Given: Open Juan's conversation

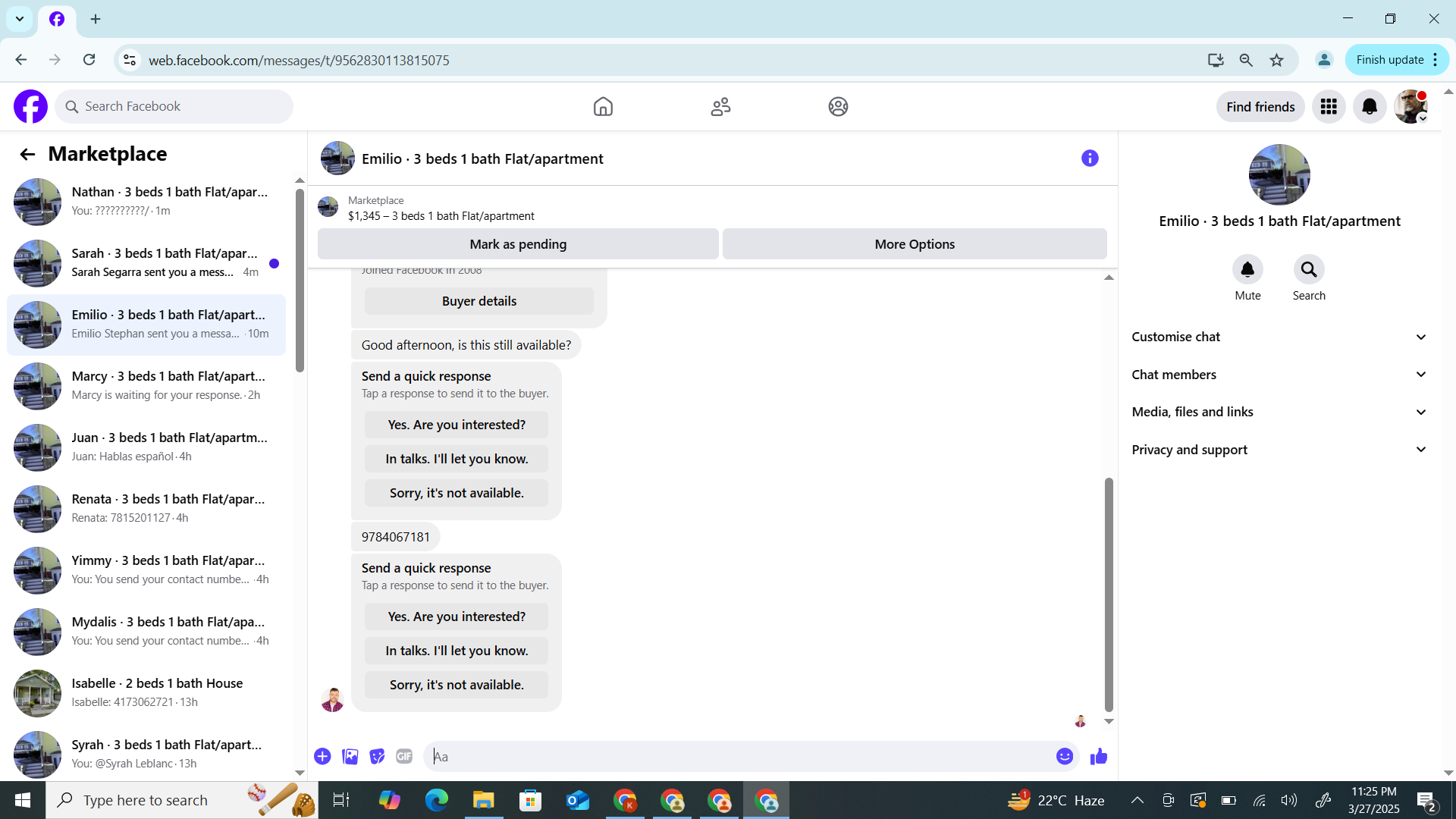Looking at the screenshot, I should 146,447.
